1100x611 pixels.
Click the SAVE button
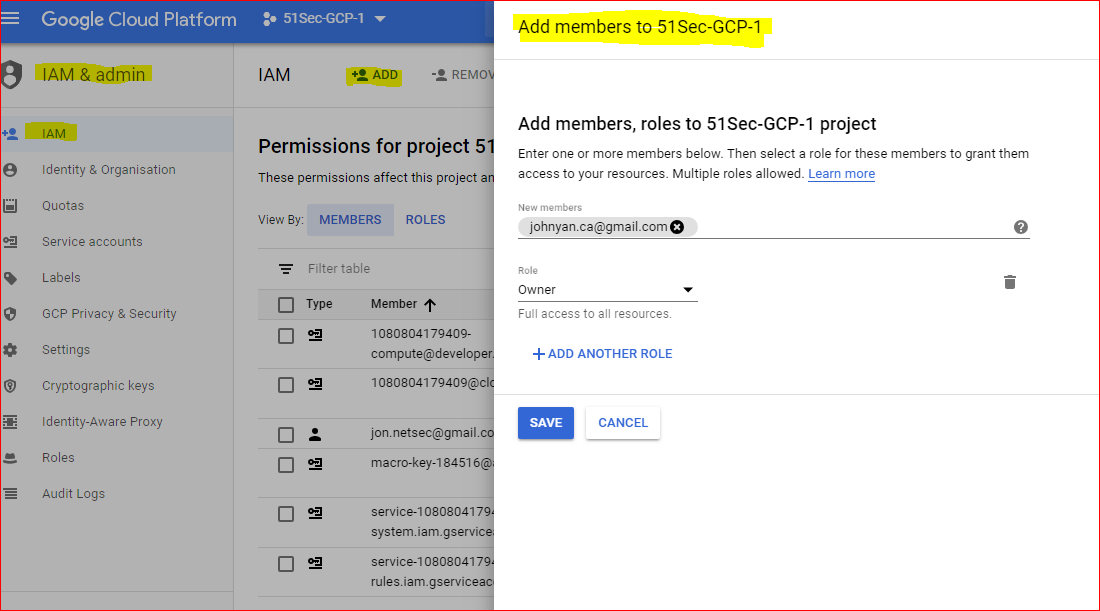pos(546,423)
